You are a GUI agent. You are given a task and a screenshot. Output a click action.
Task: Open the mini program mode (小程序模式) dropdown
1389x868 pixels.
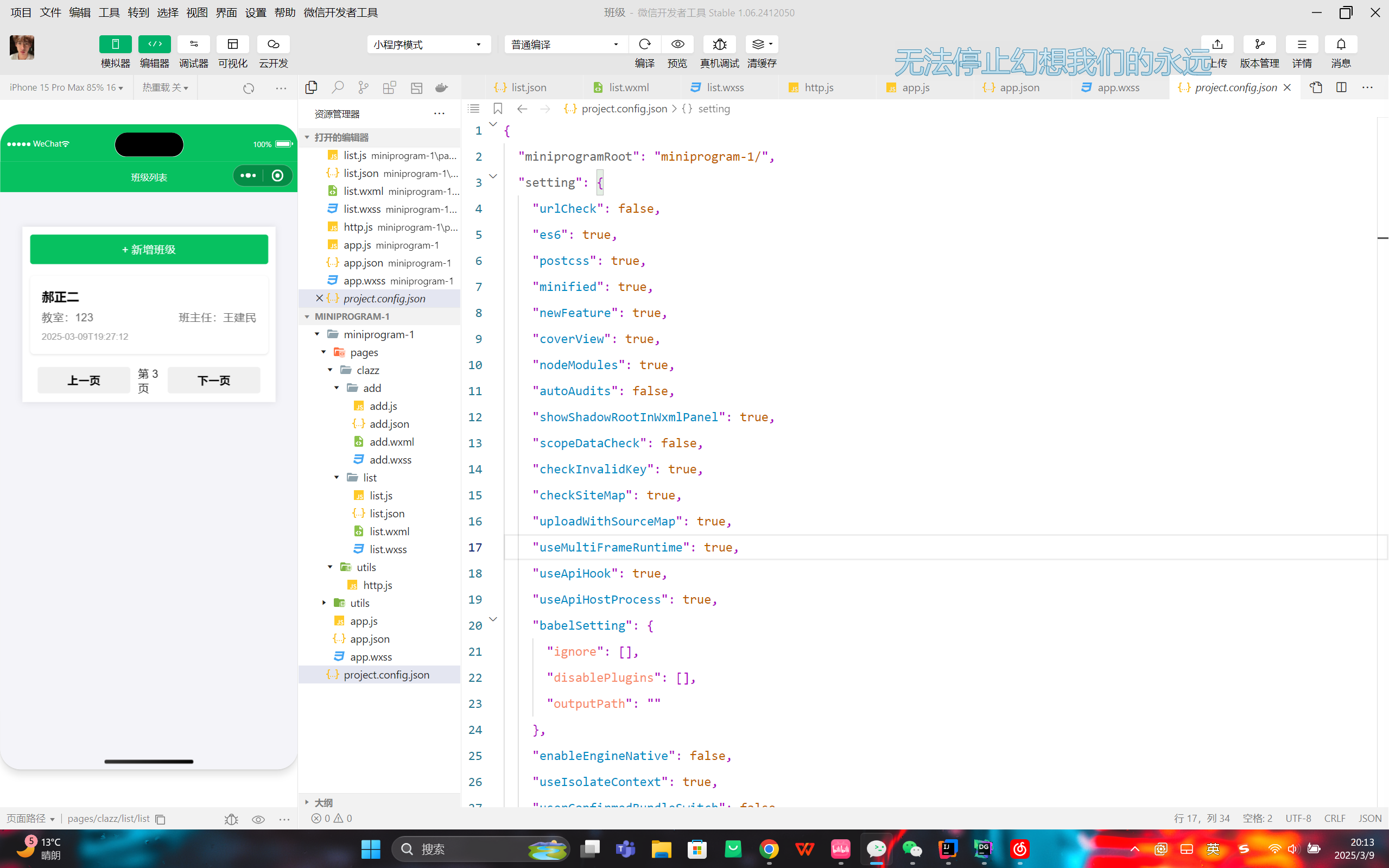tap(428, 44)
